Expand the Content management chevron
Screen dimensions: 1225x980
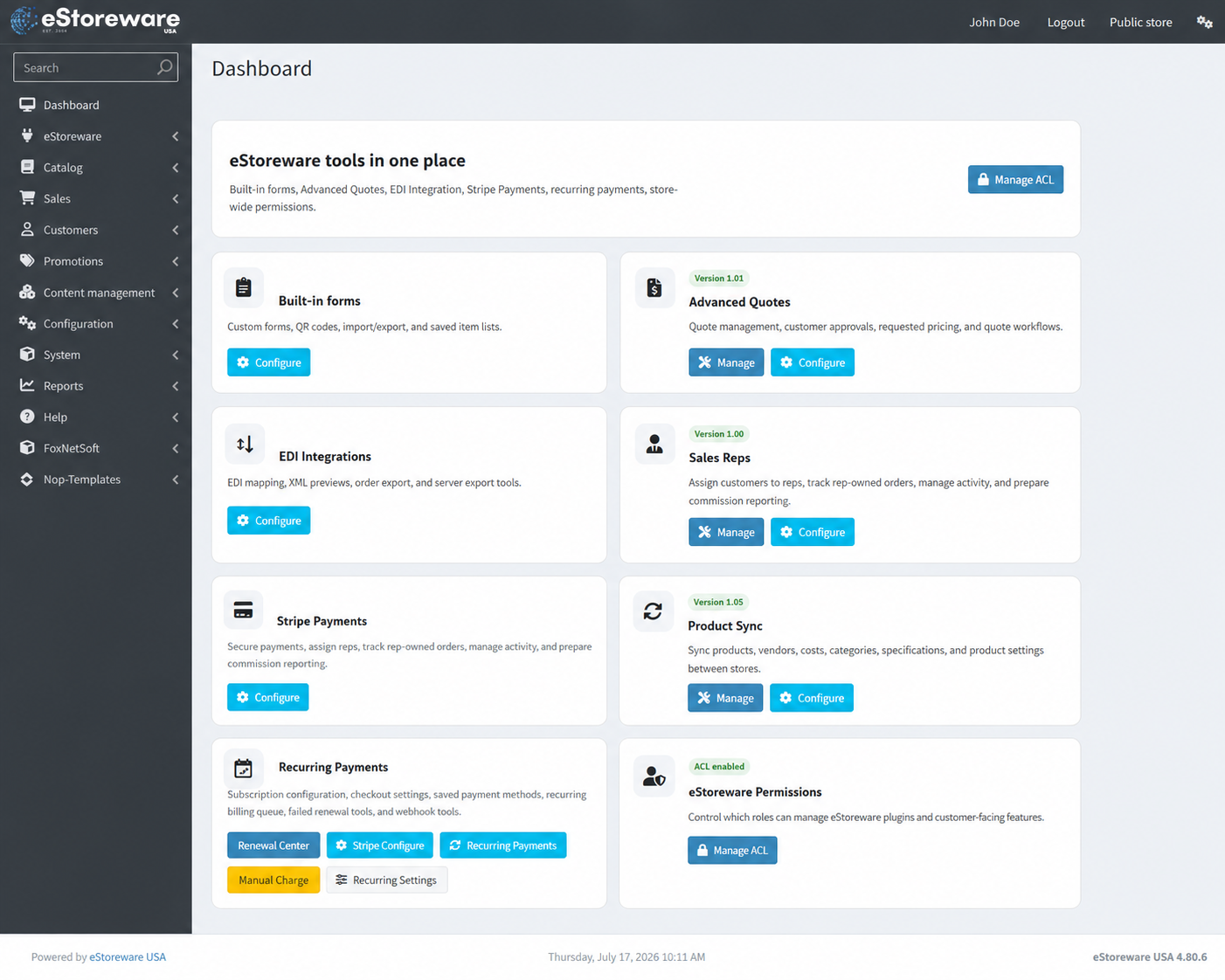point(176,293)
